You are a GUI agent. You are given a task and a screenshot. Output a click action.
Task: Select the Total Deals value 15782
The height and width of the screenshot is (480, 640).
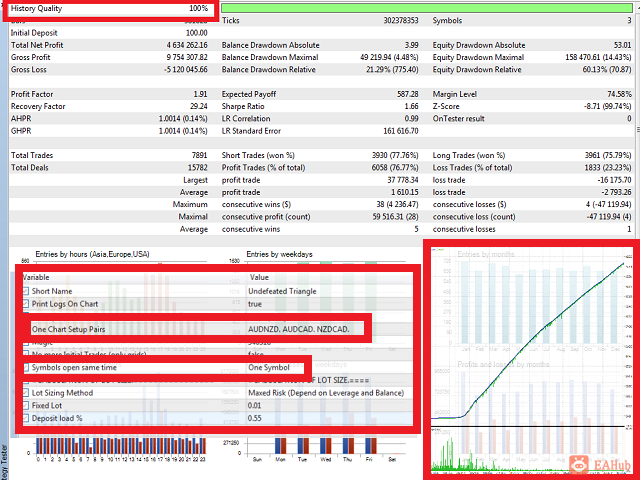point(198,167)
